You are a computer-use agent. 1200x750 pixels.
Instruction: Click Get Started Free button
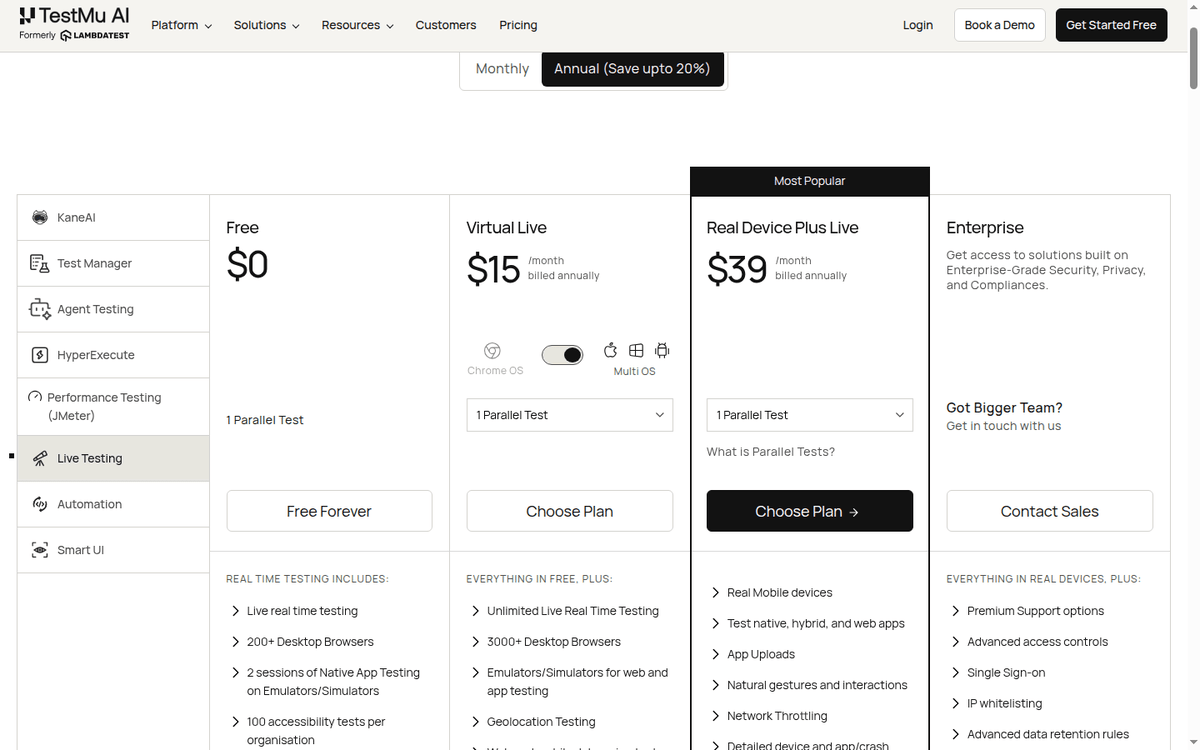(x=1111, y=25)
